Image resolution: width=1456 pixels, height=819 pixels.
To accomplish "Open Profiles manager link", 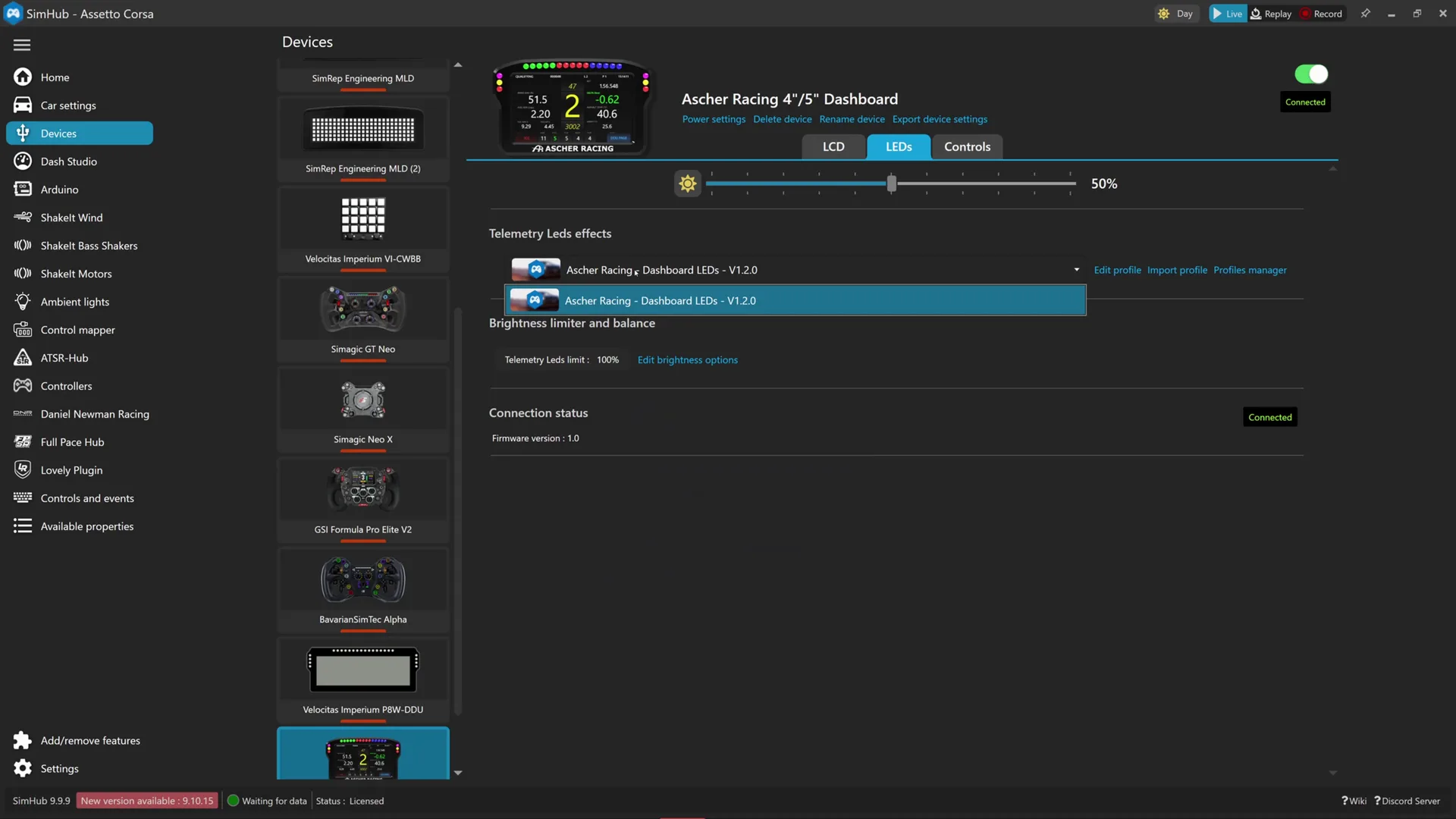I will [x=1250, y=270].
